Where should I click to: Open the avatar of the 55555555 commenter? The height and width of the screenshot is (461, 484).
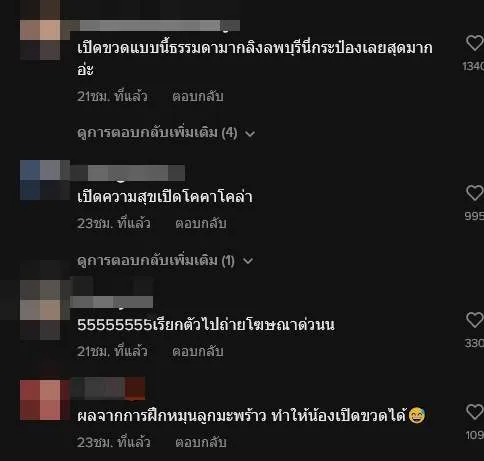40,310
